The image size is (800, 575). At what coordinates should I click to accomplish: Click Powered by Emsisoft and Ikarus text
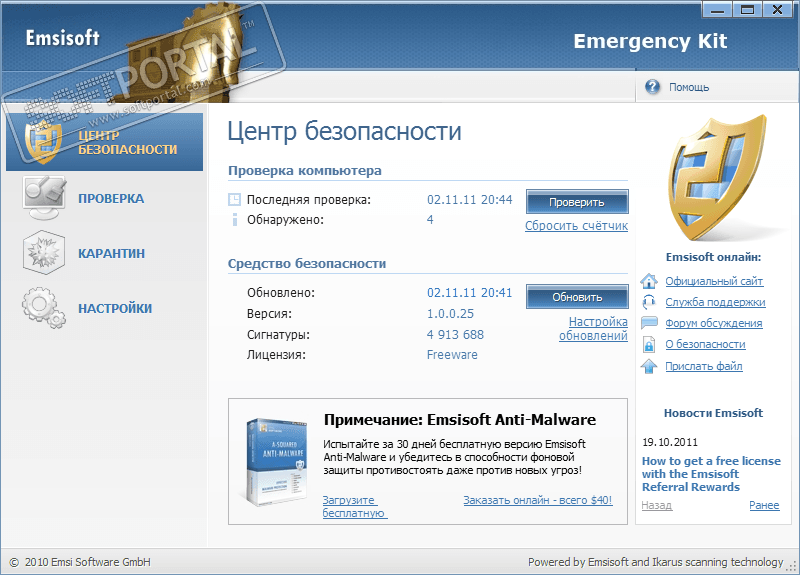[655, 562]
